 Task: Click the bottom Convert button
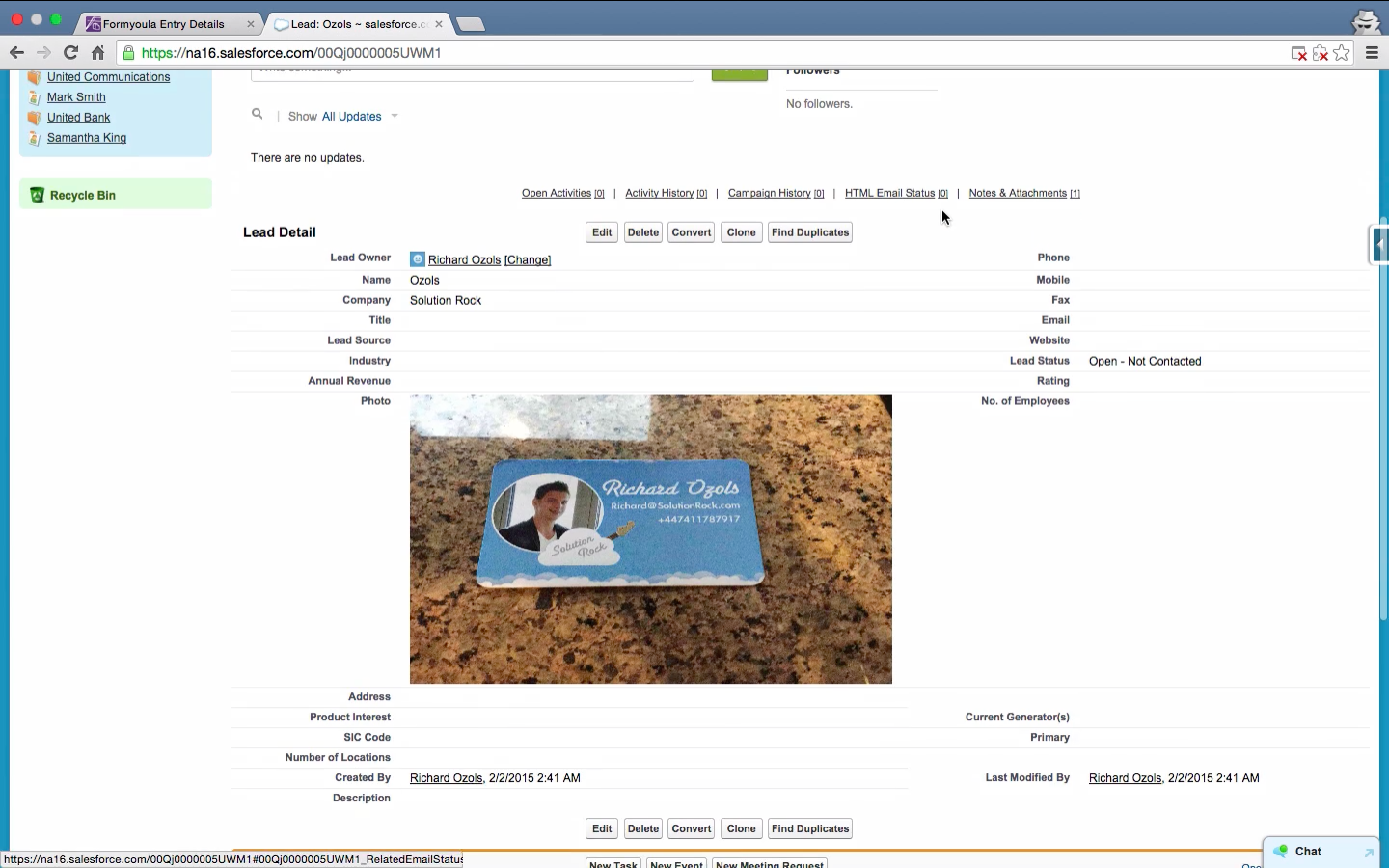pos(692,828)
